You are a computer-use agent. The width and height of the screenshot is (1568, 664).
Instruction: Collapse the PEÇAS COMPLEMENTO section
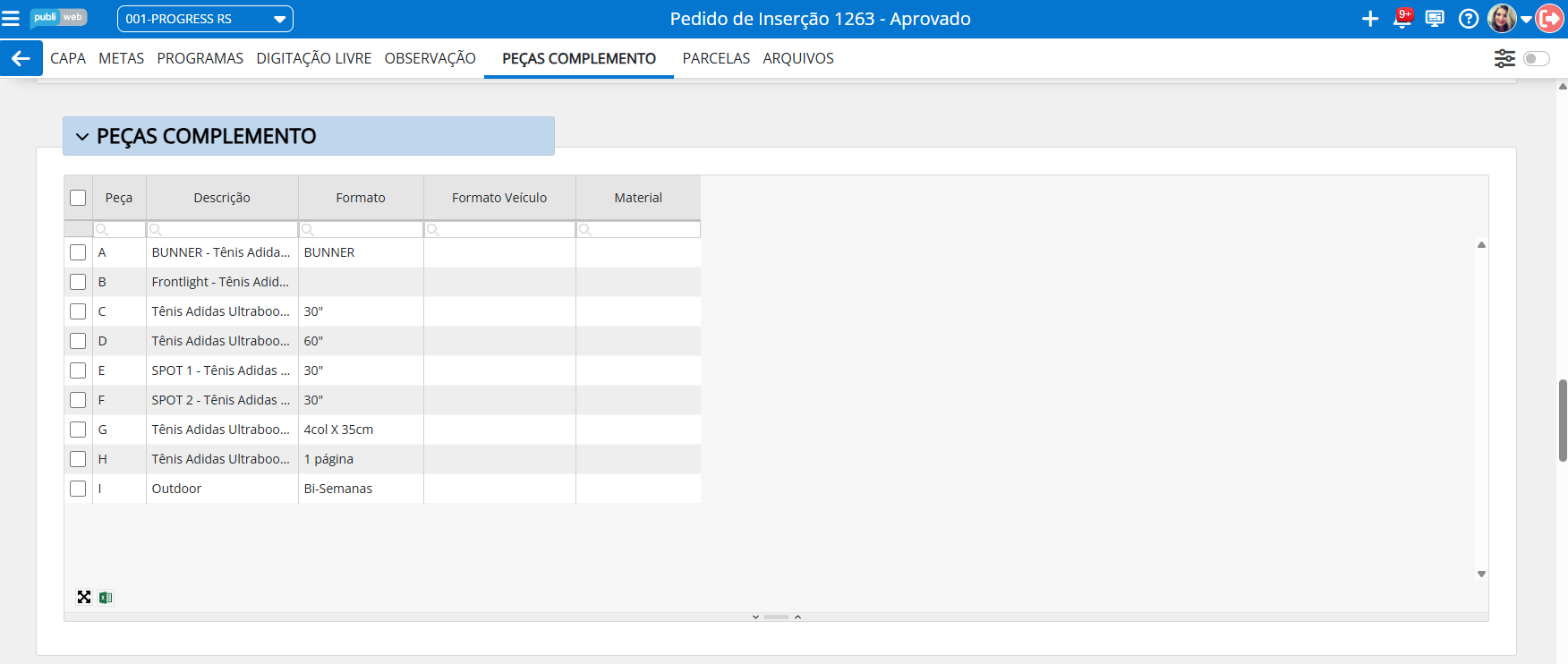point(82,137)
